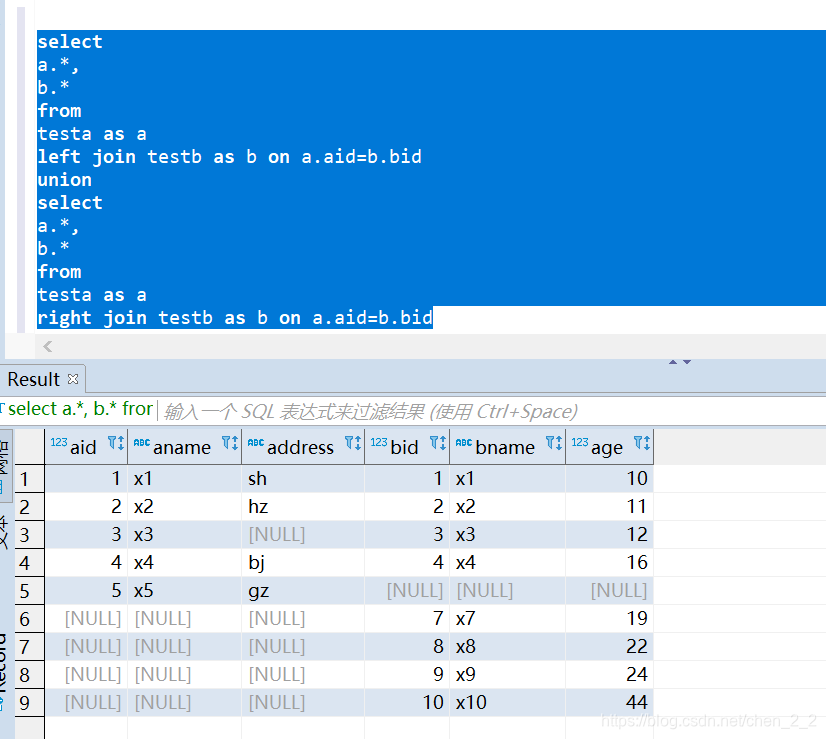Click the filter/sort icon of aid column
The width and height of the screenshot is (826, 739).
(116, 442)
